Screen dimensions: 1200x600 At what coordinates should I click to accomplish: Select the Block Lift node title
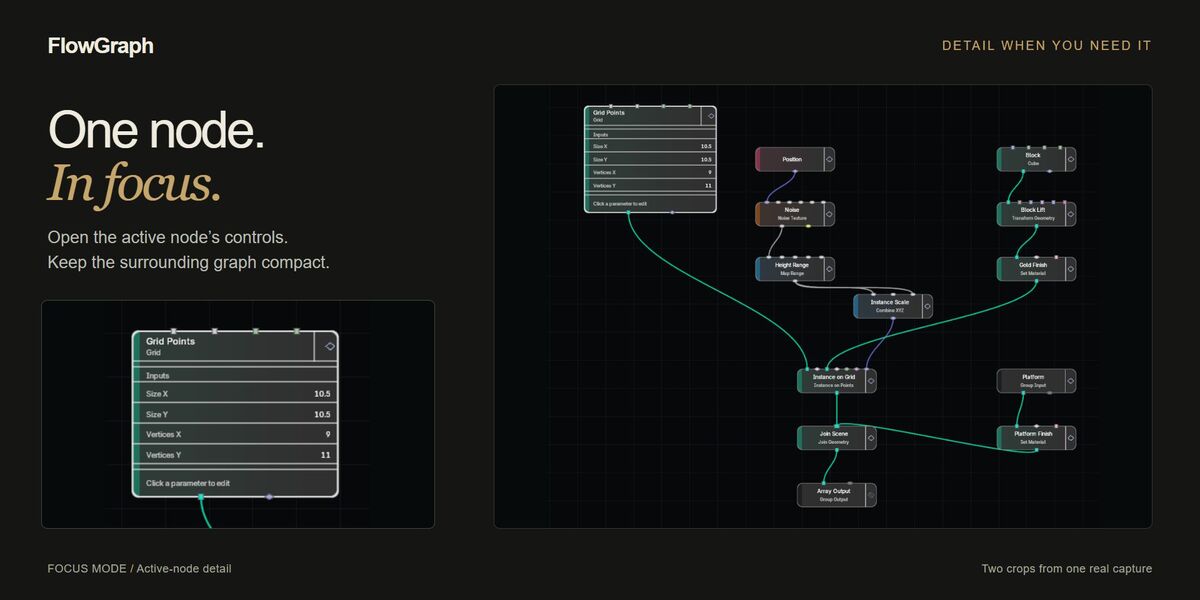point(1033,210)
